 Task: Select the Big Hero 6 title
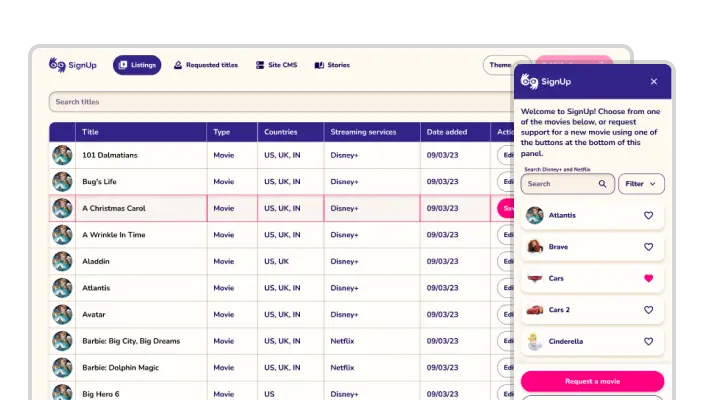[101, 394]
